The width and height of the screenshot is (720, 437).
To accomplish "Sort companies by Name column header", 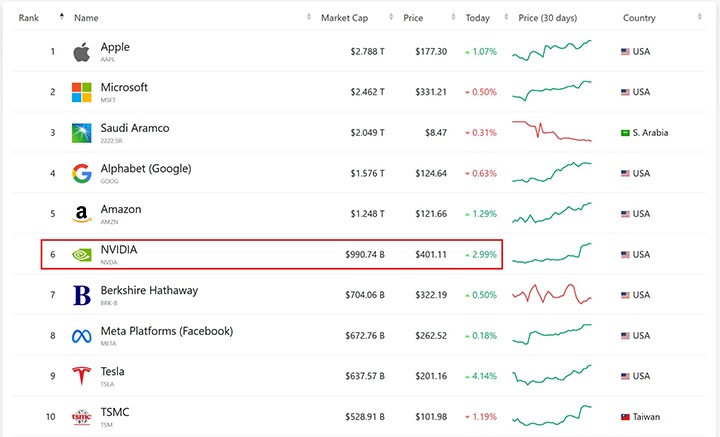I will point(86,18).
